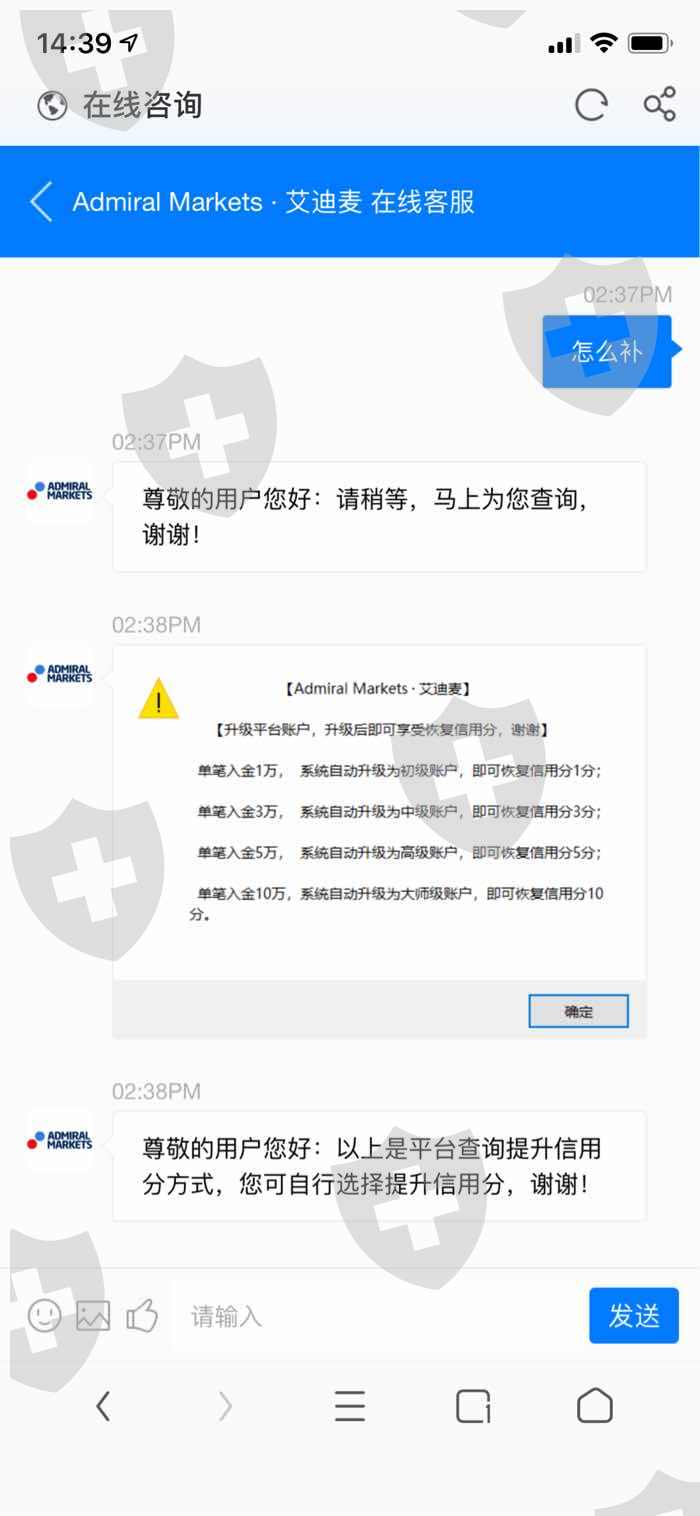700x1516 pixels.
Task: Tap the browser forward arrow in the bottom bar
Action: (x=225, y=1407)
